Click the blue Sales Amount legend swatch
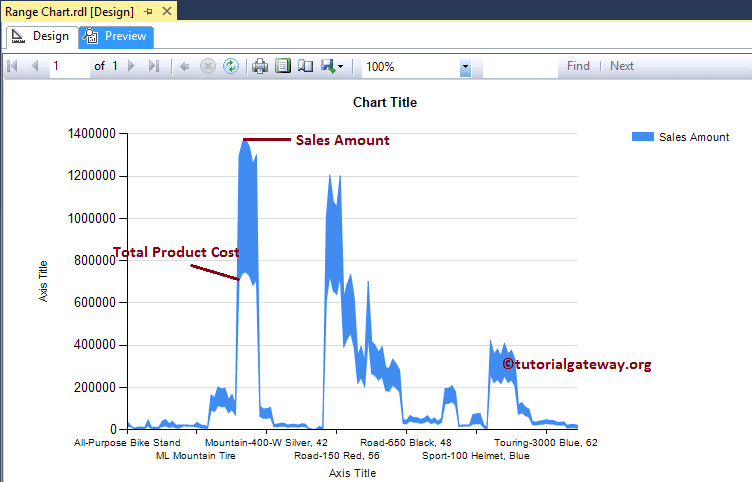The width and height of the screenshot is (752, 482). point(643,137)
